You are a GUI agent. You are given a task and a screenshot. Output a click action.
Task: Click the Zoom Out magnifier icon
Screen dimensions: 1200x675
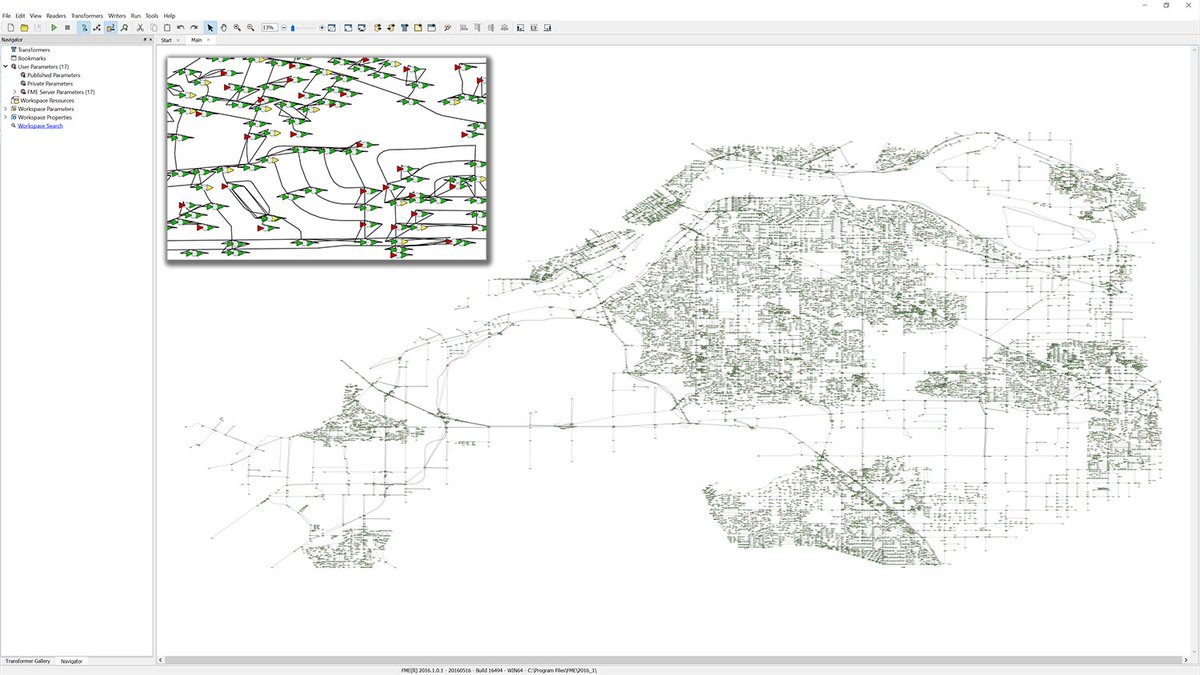[x=251, y=27]
